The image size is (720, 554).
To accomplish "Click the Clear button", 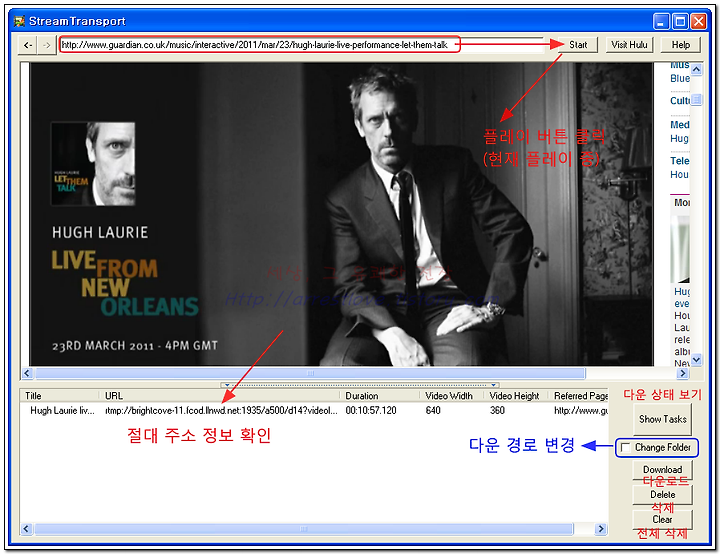I will point(662,520).
